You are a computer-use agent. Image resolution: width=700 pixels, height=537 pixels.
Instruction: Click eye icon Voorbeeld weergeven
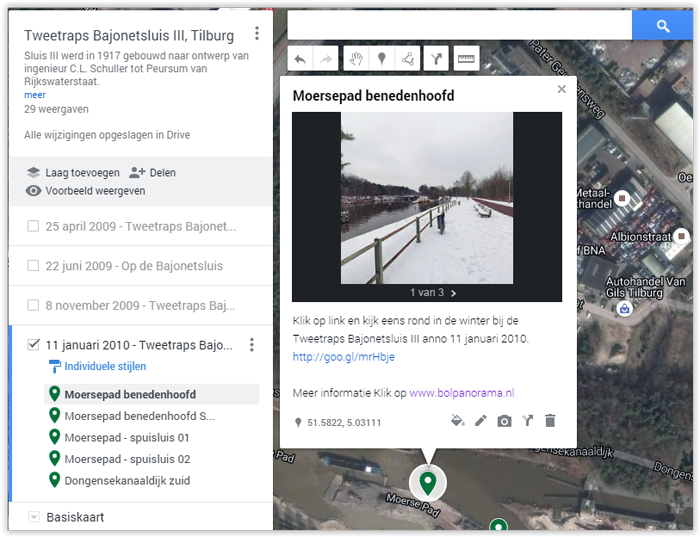tap(33, 191)
